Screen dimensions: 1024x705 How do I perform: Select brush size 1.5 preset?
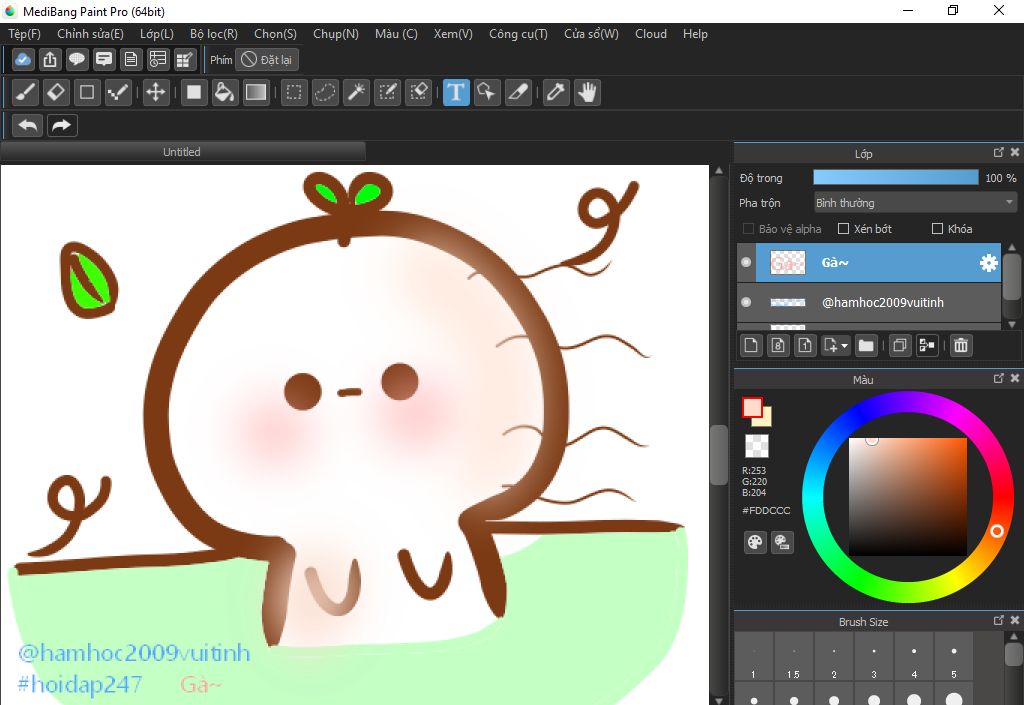pyautogui.click(x=793, y=657)
